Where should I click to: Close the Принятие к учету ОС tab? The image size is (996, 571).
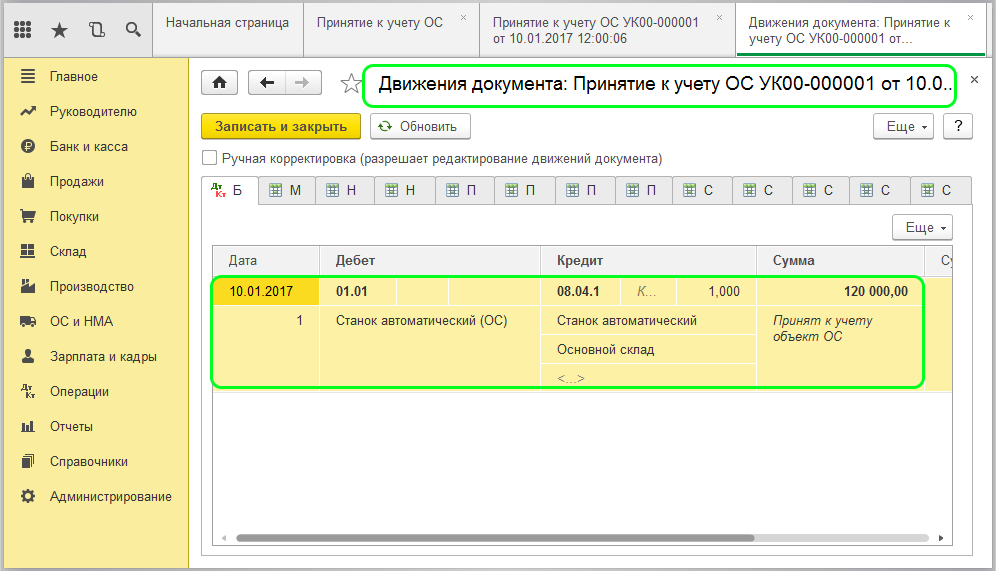(x=464, y=18)
